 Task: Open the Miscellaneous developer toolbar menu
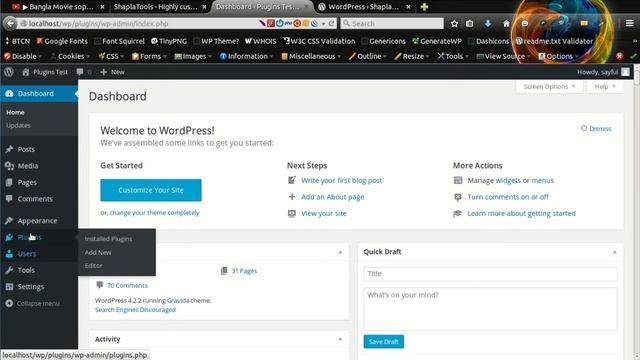pos(311,56)
